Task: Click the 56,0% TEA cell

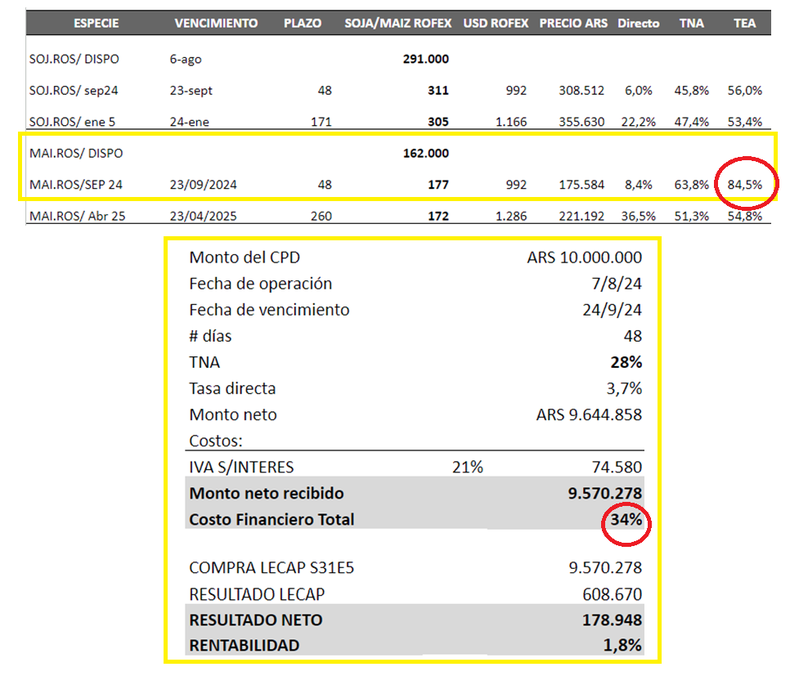Action: point(745,91)
